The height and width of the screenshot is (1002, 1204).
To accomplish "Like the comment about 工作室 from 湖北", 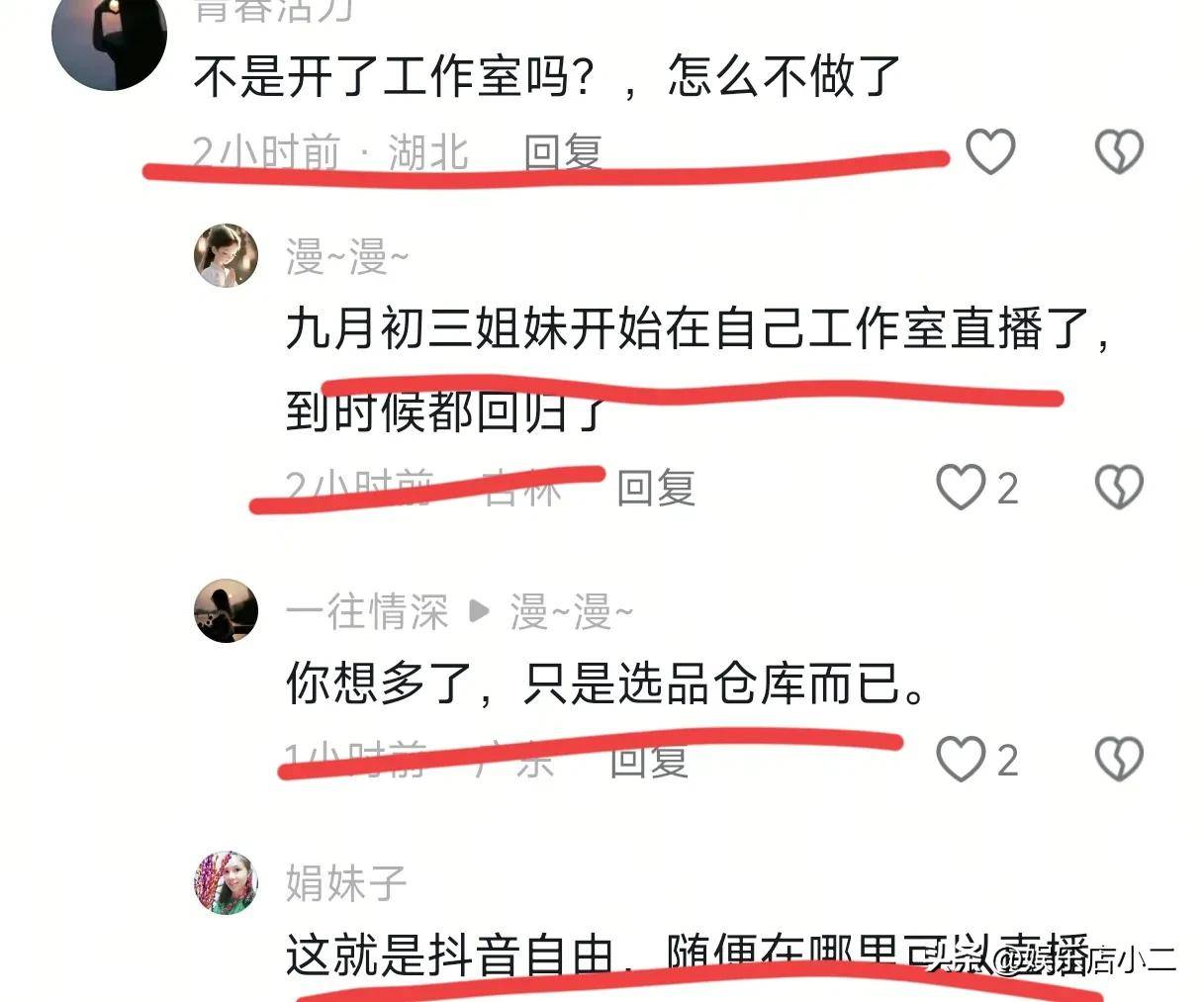I will pyautogui.click(x=990, y=151).
